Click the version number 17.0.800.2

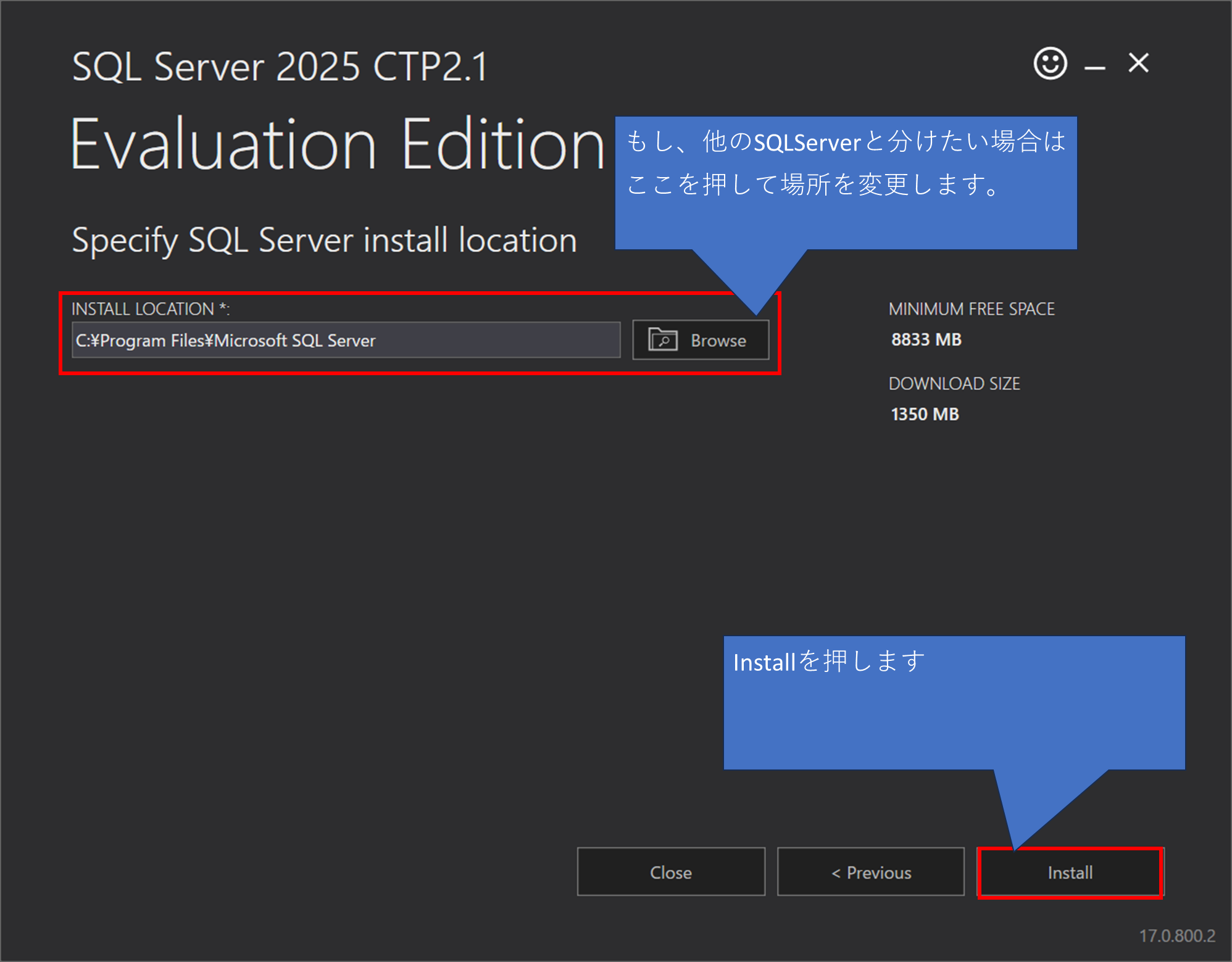point(1178,935)
